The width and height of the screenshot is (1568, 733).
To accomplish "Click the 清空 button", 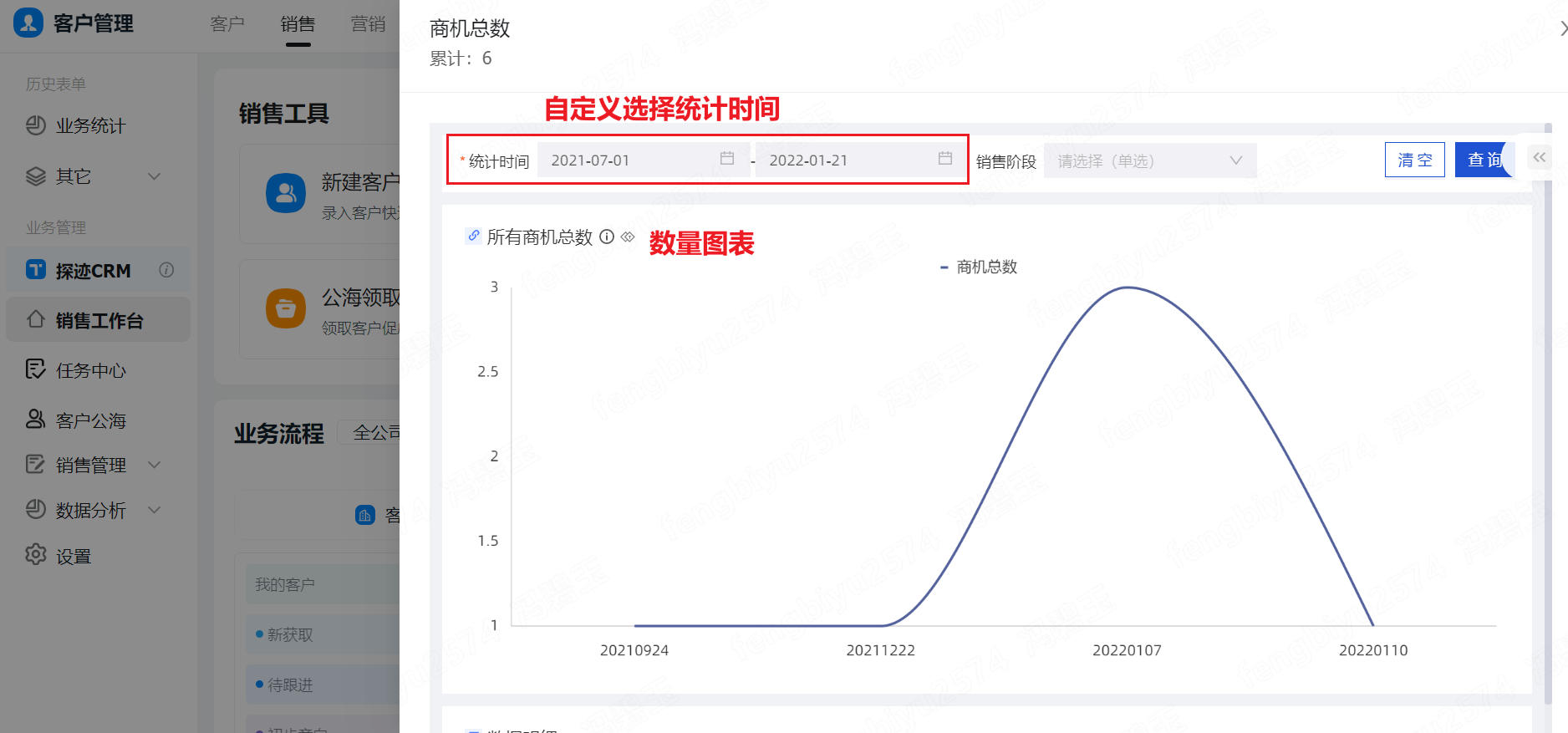I will [1415, 160].
